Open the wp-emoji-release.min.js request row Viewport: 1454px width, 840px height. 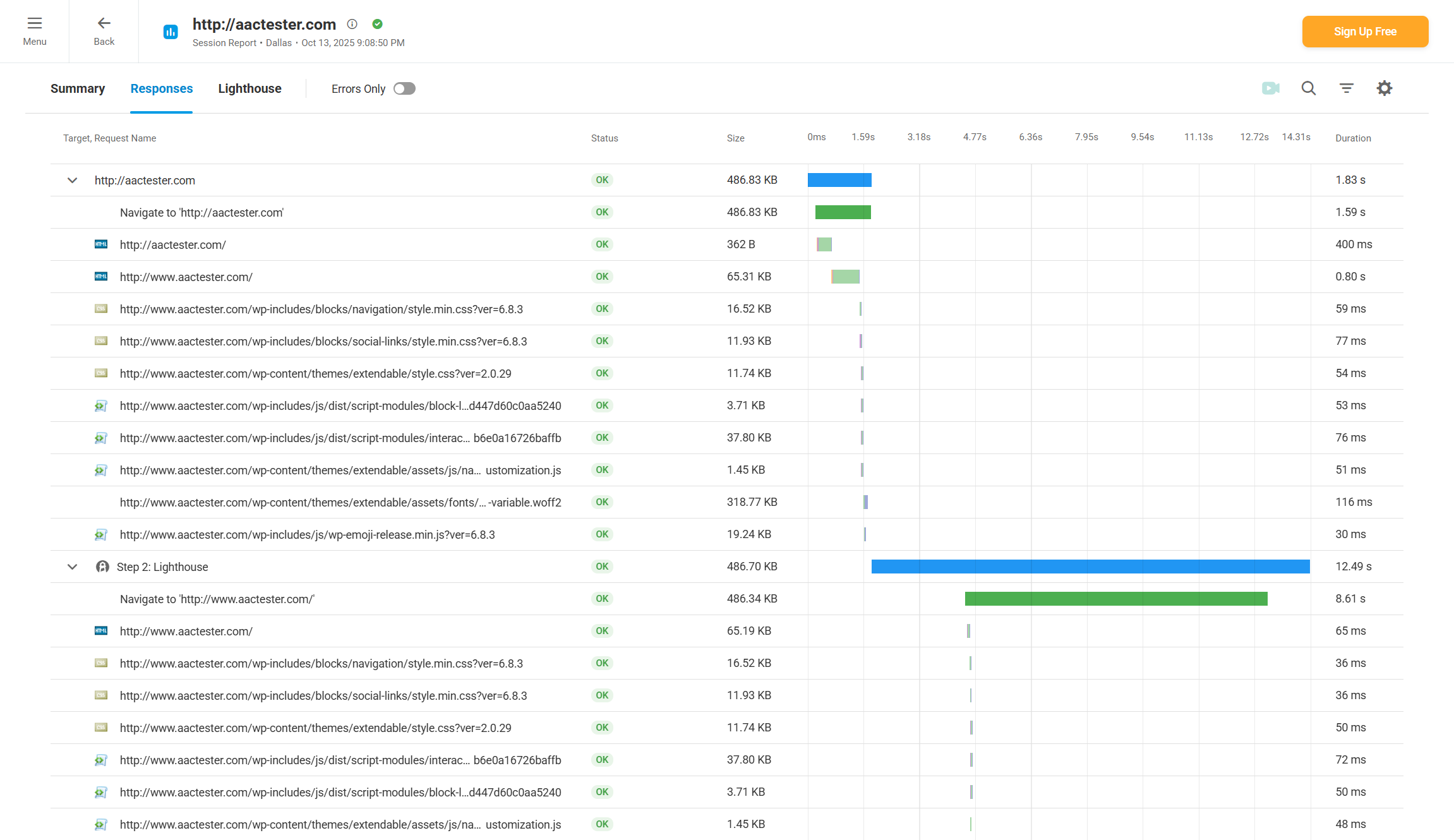pyautogui.click(x=307, y=535)
